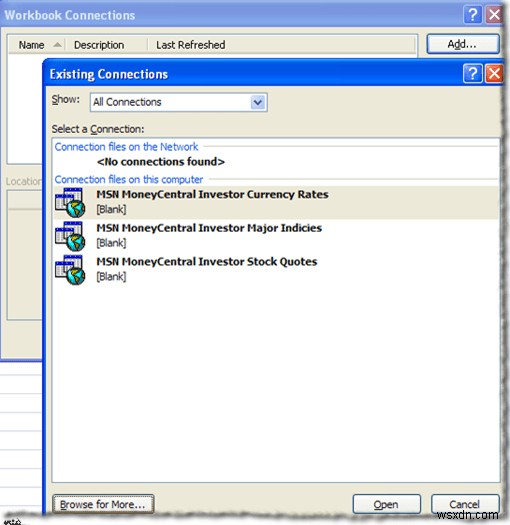This screenshot has height=525, width=510.
Task: Sort by the Last Refreshed column header
Action: tap(281, 45)
